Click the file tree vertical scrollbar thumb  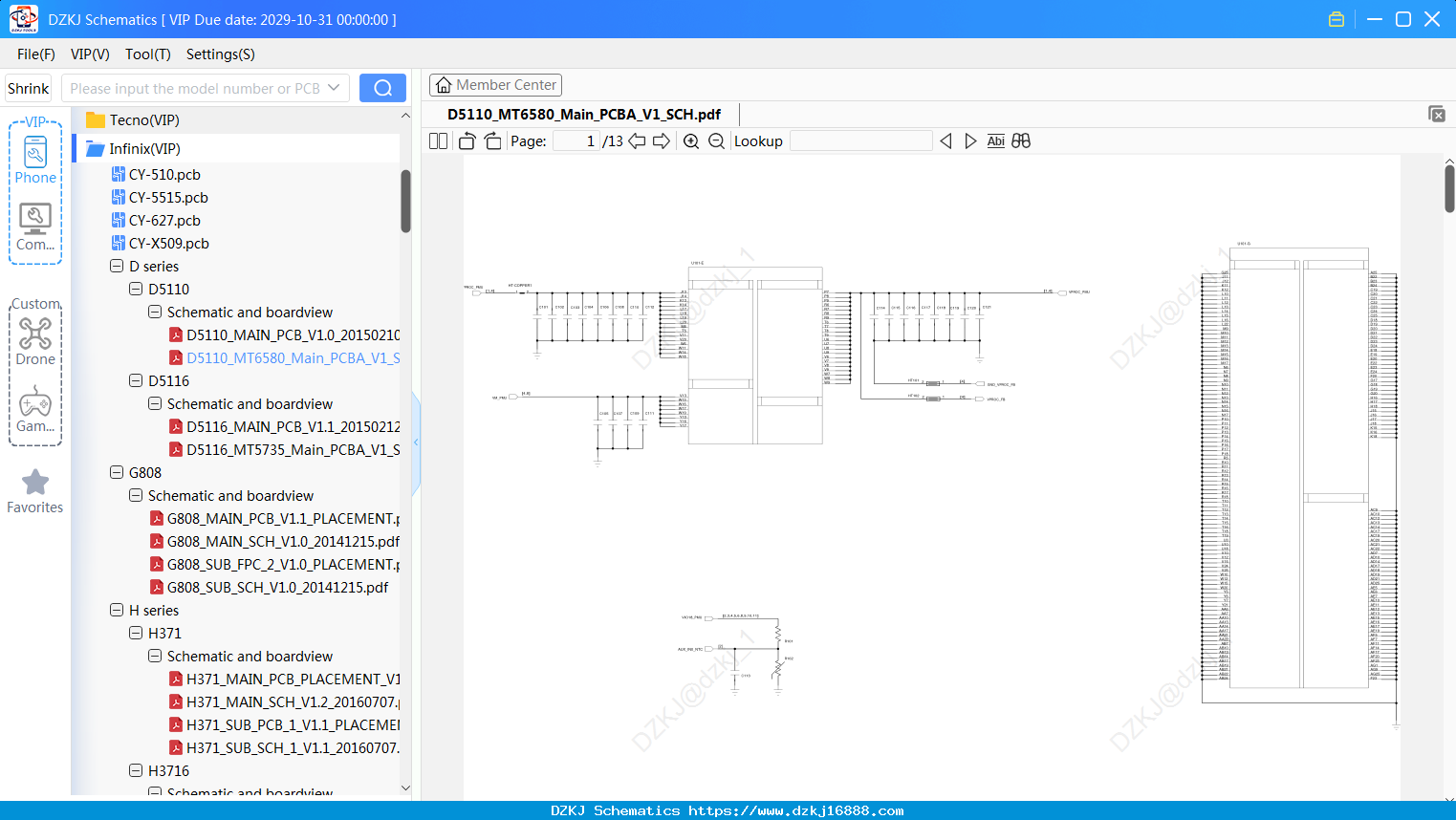tap(405, 201)
